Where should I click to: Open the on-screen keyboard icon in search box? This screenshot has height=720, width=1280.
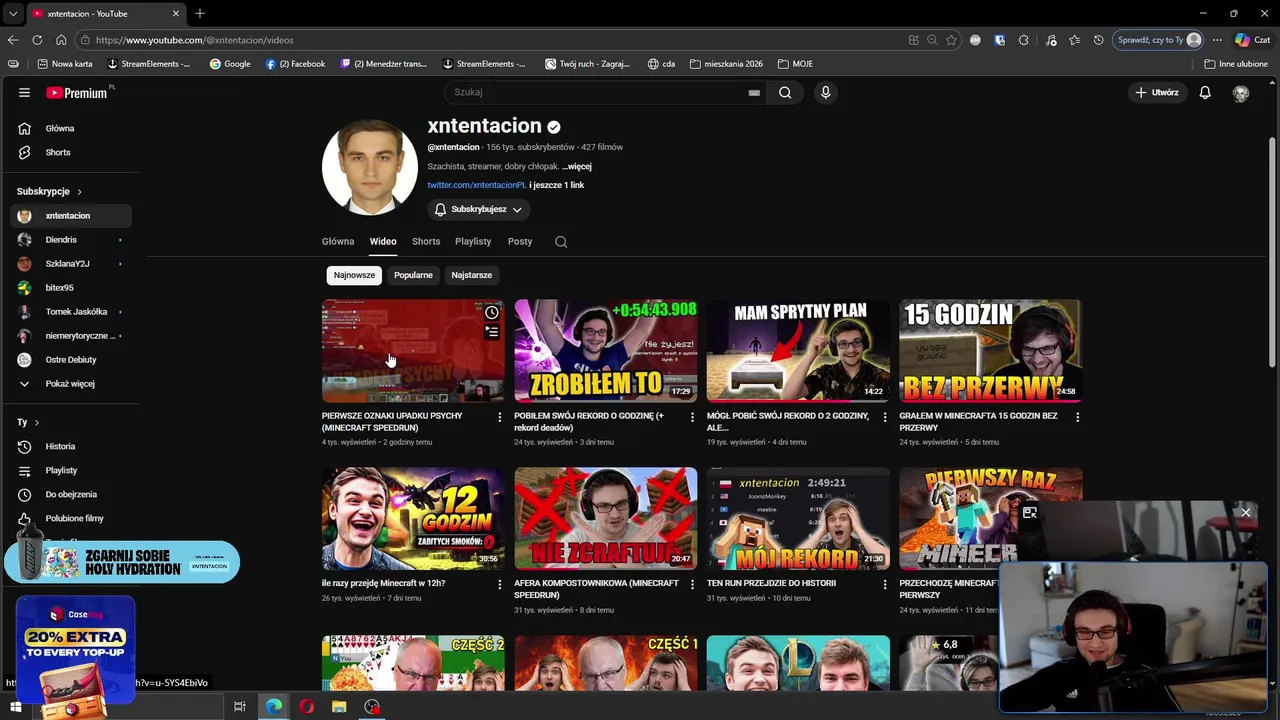(x=754, y=92)
